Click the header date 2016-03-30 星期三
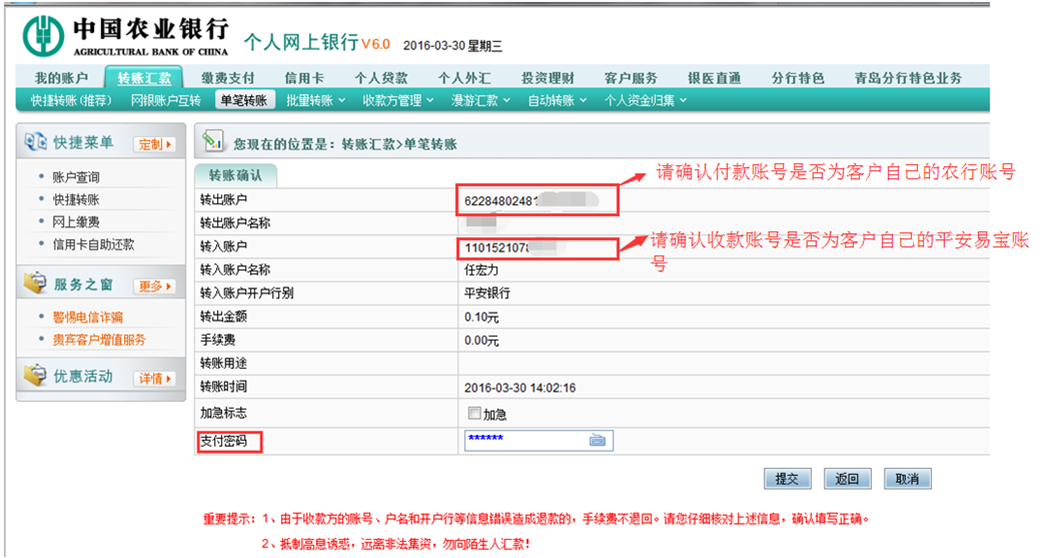The image size is (1045, 558). (453, 46)
